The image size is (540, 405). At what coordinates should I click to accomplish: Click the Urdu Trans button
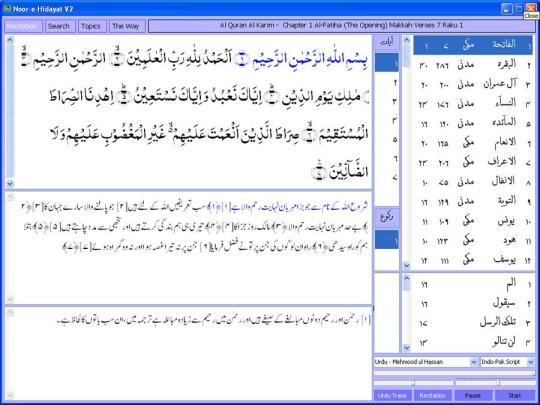coord(392,395)
